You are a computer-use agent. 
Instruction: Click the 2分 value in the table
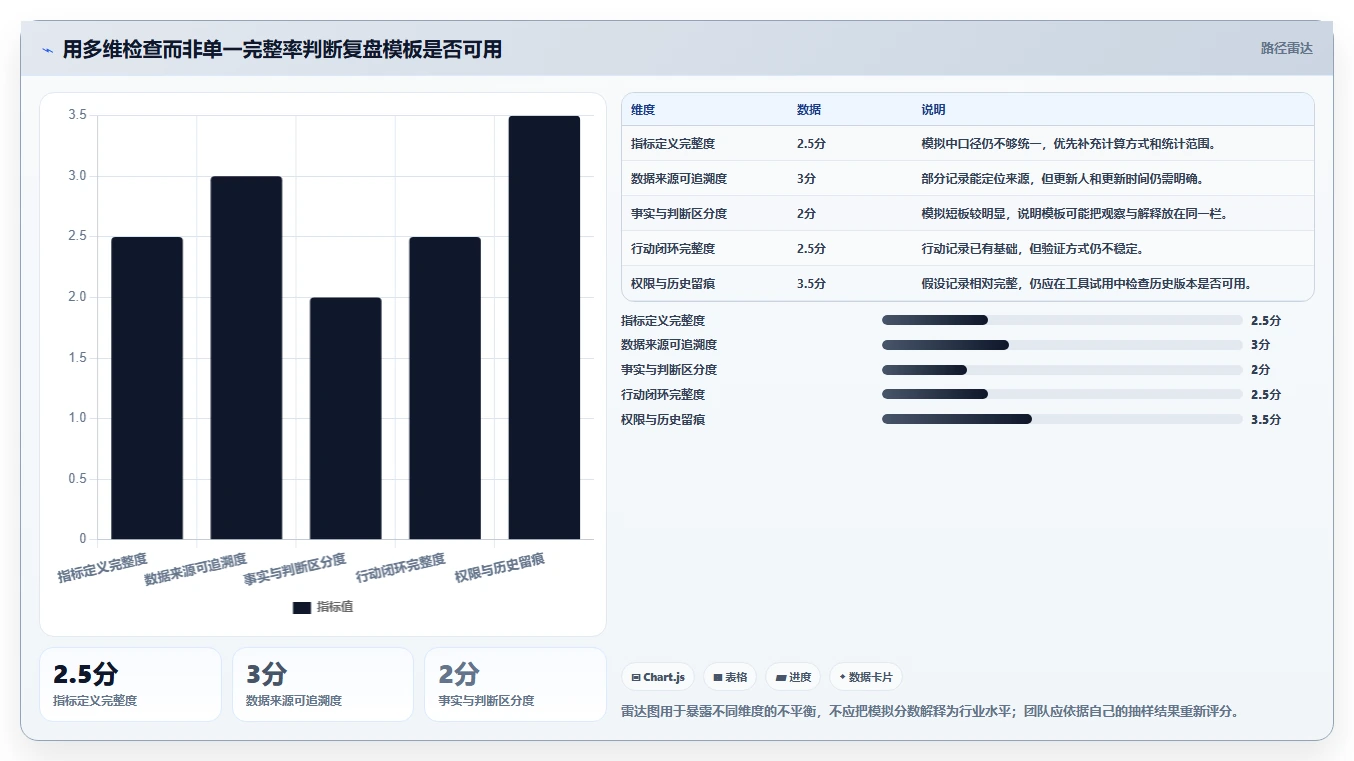pyautogui.click(x=806, y=214)
